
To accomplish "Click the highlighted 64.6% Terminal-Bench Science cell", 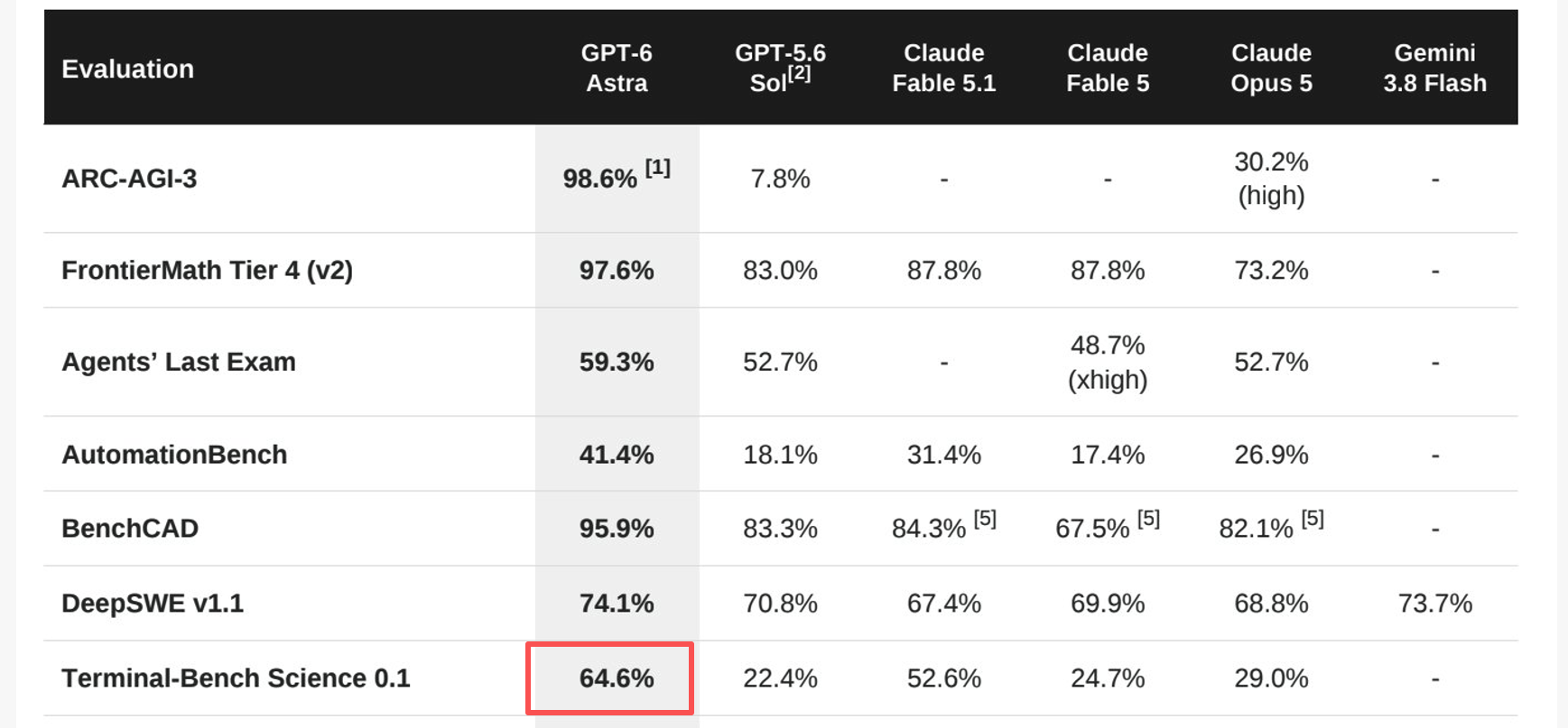I will 610,678.
